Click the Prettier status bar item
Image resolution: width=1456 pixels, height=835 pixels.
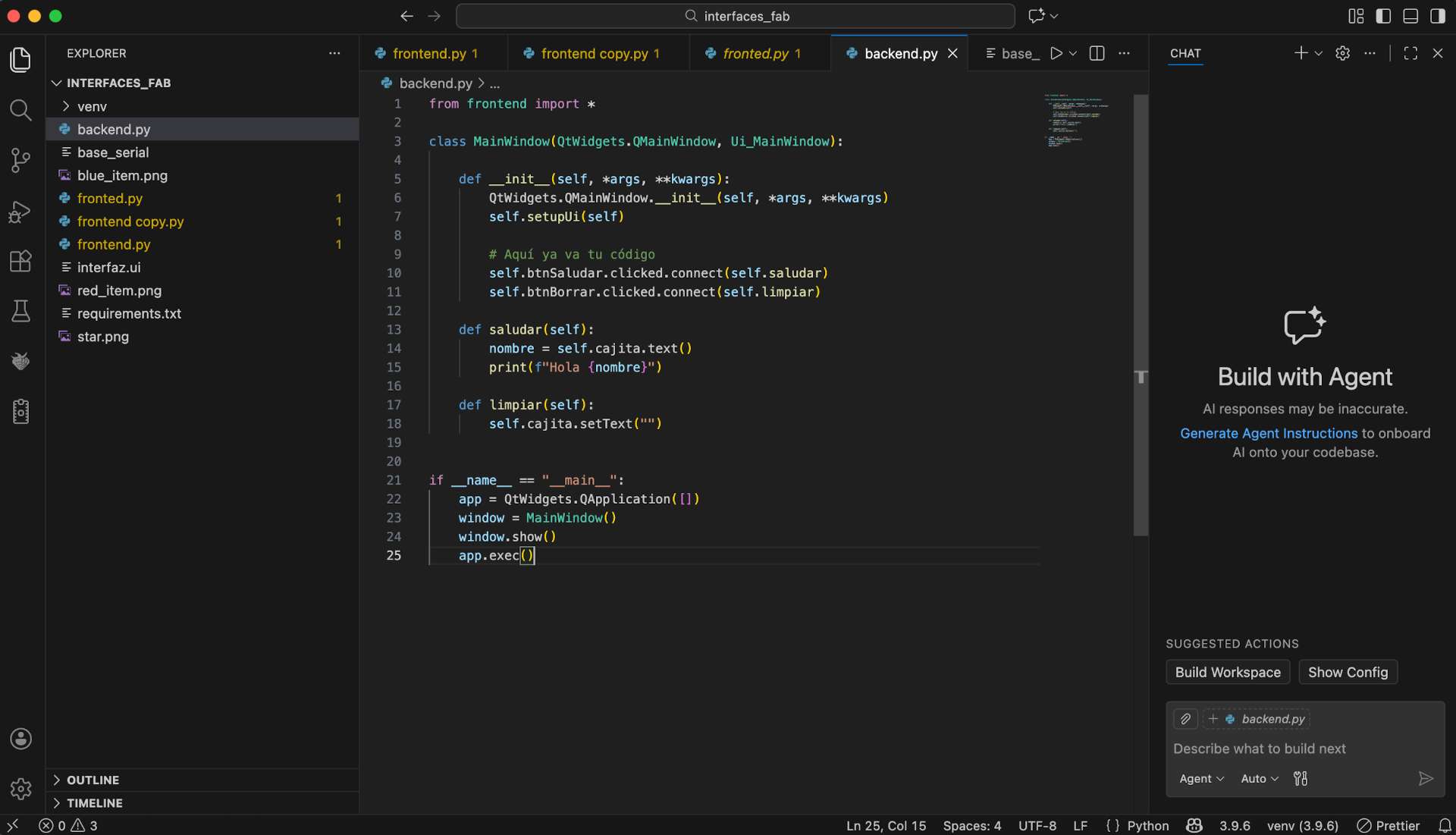click(x=1389, y=826)
